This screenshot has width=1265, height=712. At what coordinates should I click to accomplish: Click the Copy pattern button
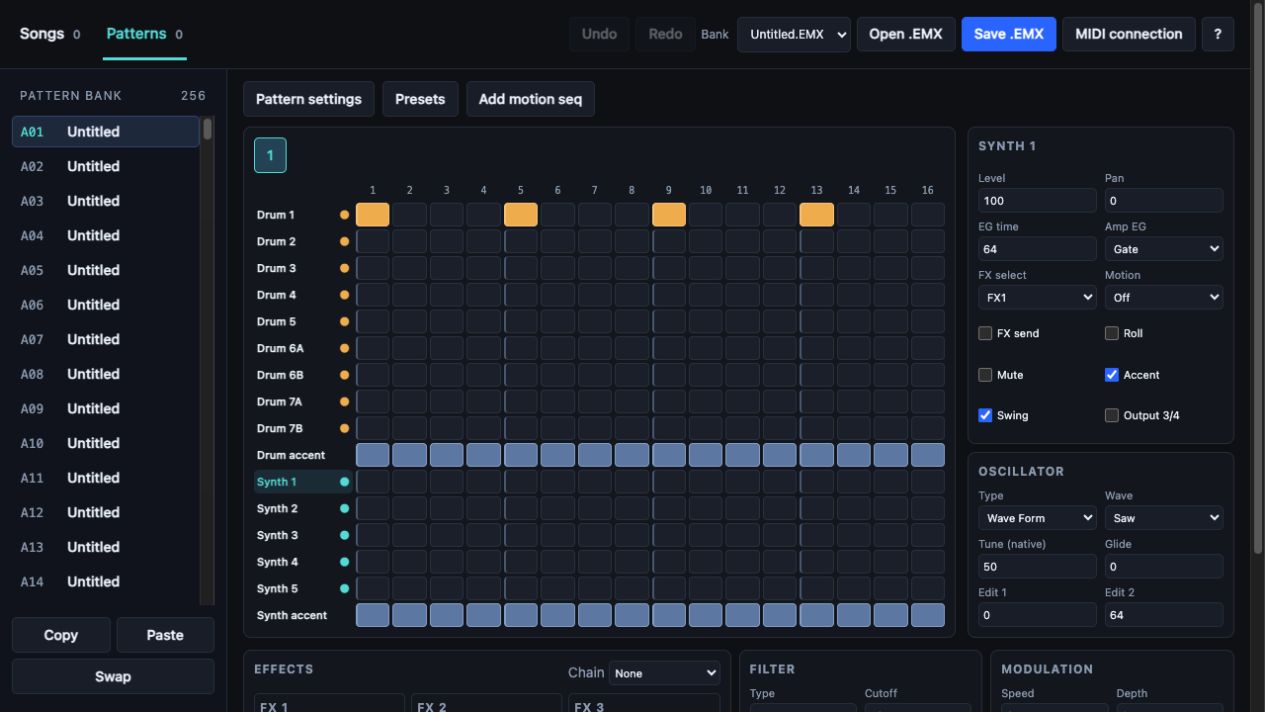click(61, 635)
